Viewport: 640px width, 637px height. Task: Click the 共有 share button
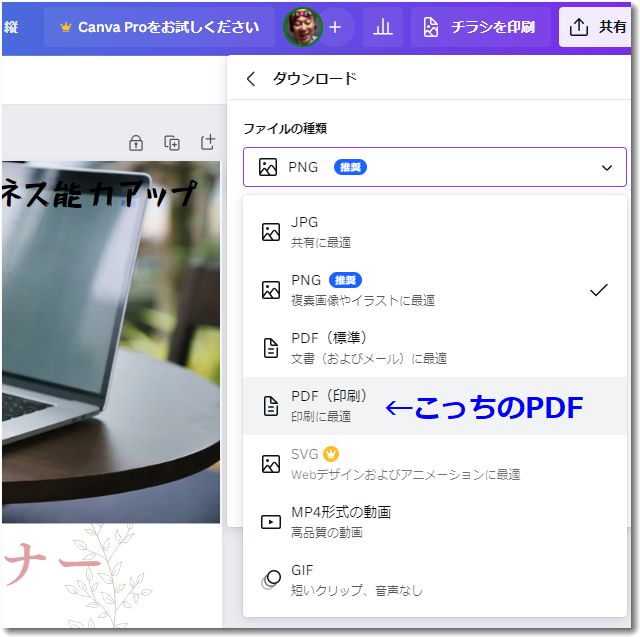tap(598, 27)
